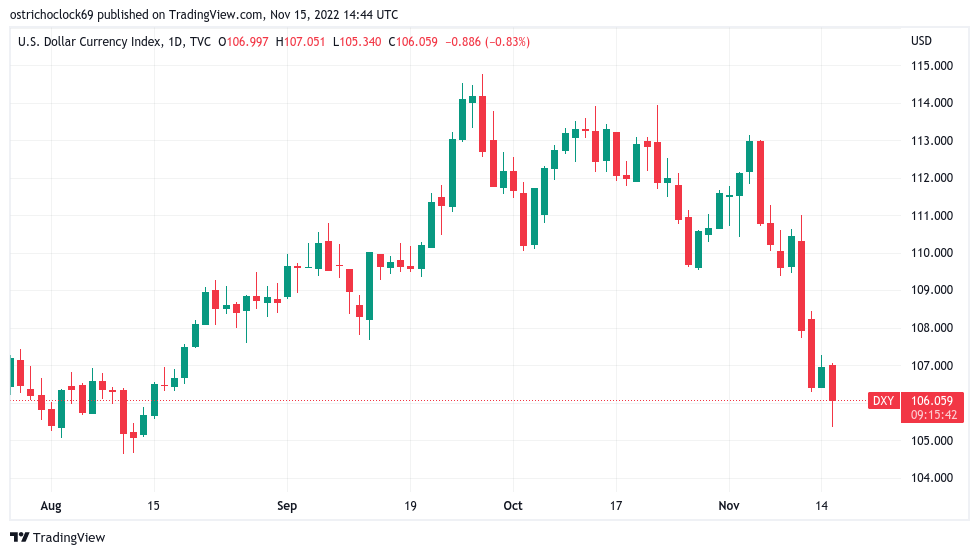Click the low value L105.340
The image size is (979, 555).
point(358,41)
